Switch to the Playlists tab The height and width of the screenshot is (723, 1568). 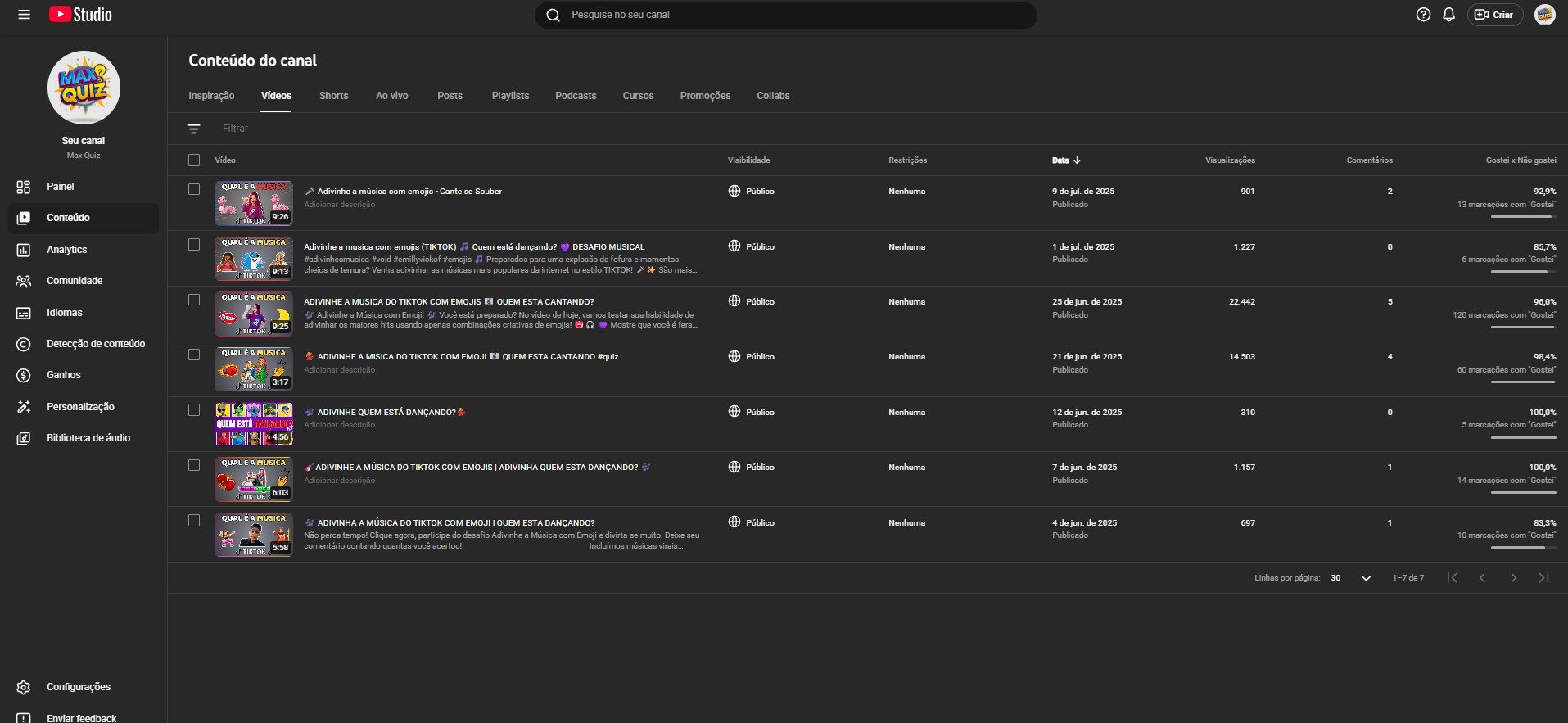point(510,96)
